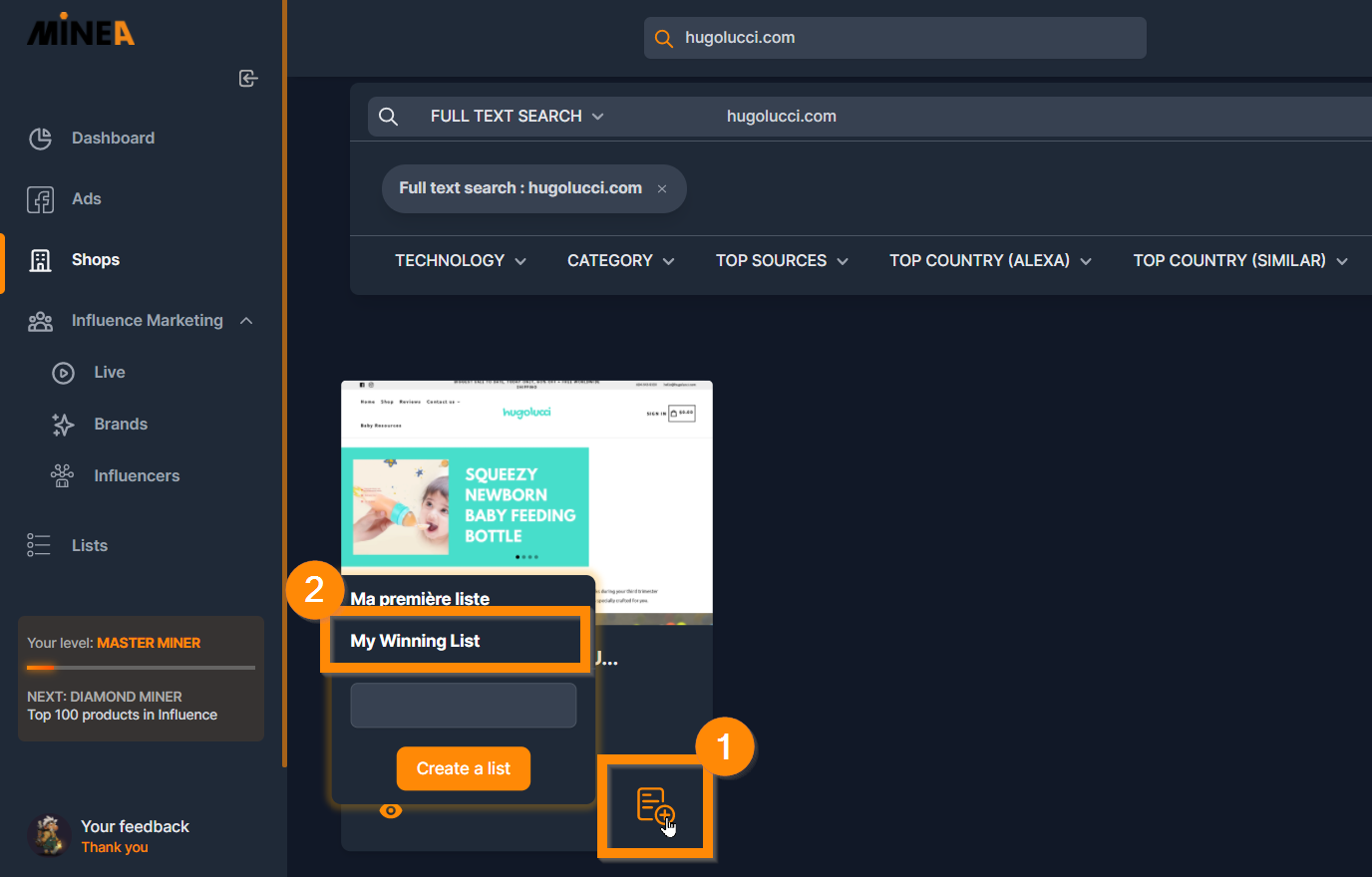Click the Master Miner level progress bar
Screen dimensions: 1372x877
[141, 668]
